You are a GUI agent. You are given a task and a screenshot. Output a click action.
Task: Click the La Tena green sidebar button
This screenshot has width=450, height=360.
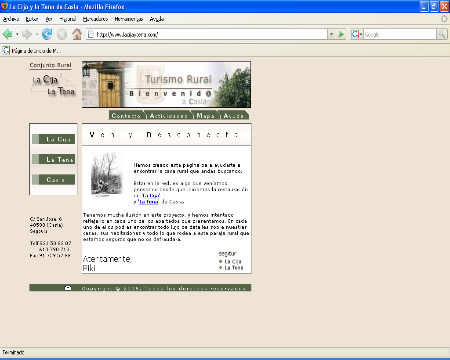point(54,159)
